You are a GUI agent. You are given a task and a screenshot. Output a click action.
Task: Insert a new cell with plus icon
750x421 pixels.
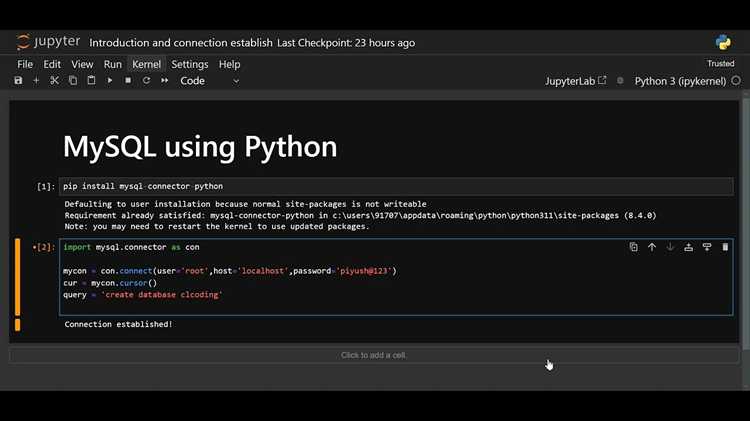36,80
